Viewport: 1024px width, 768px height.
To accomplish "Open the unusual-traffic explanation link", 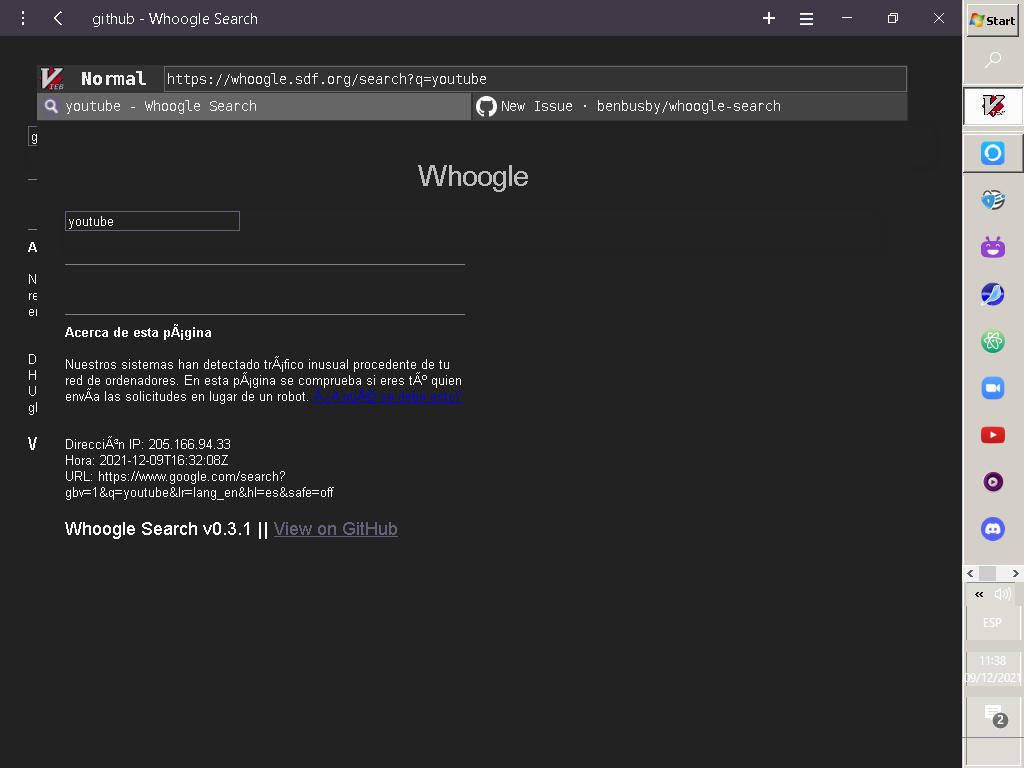I will (387, 396).
